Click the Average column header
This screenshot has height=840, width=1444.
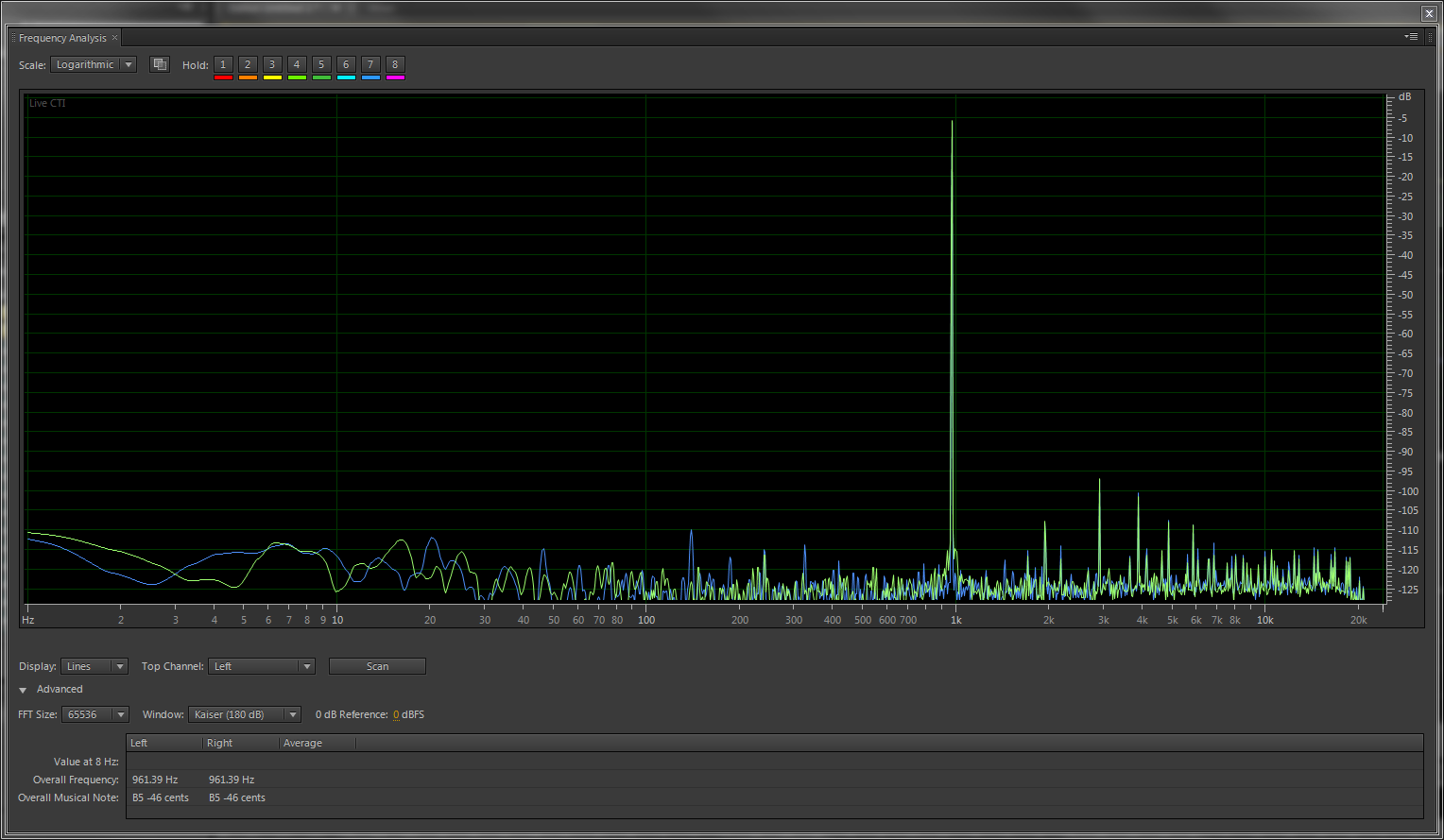tap(318, 743)
